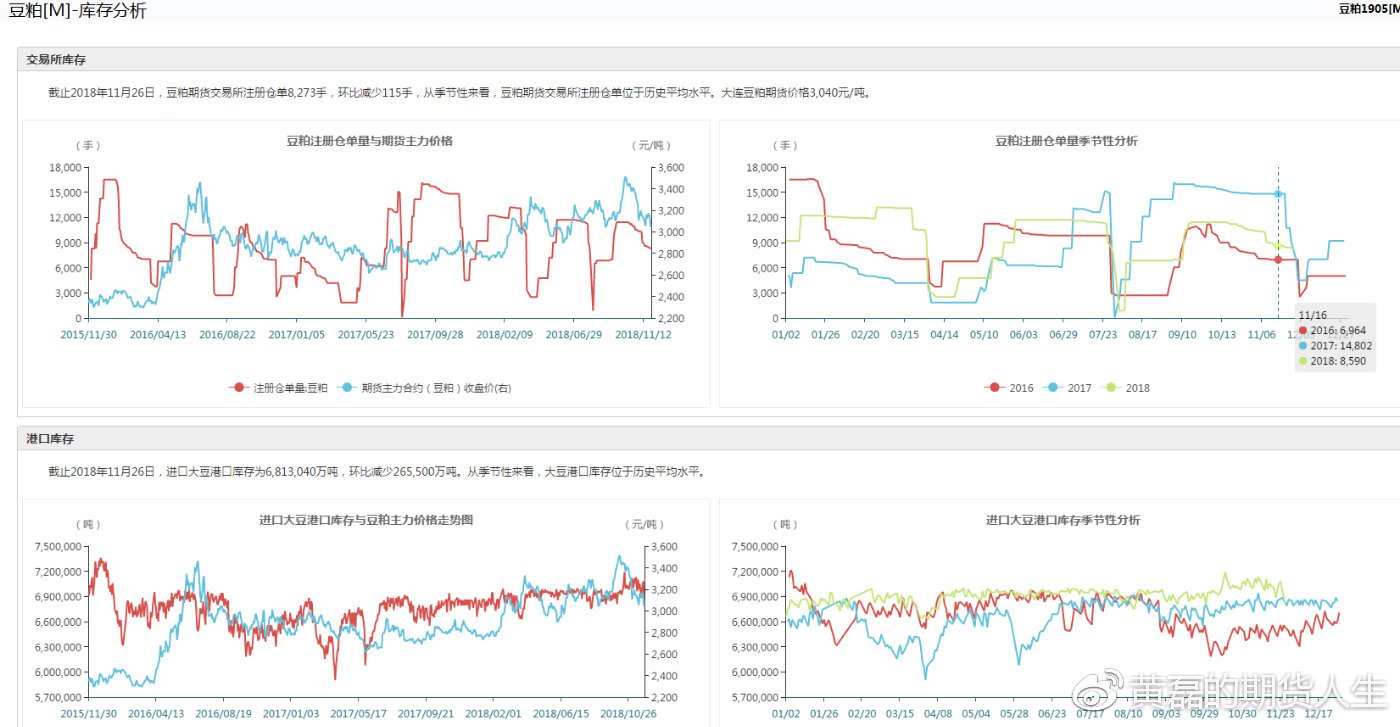The image size is (1400, 727).
Task: Hide the 2017 series in seasonal legend
Action: (x=1067, y=387)
